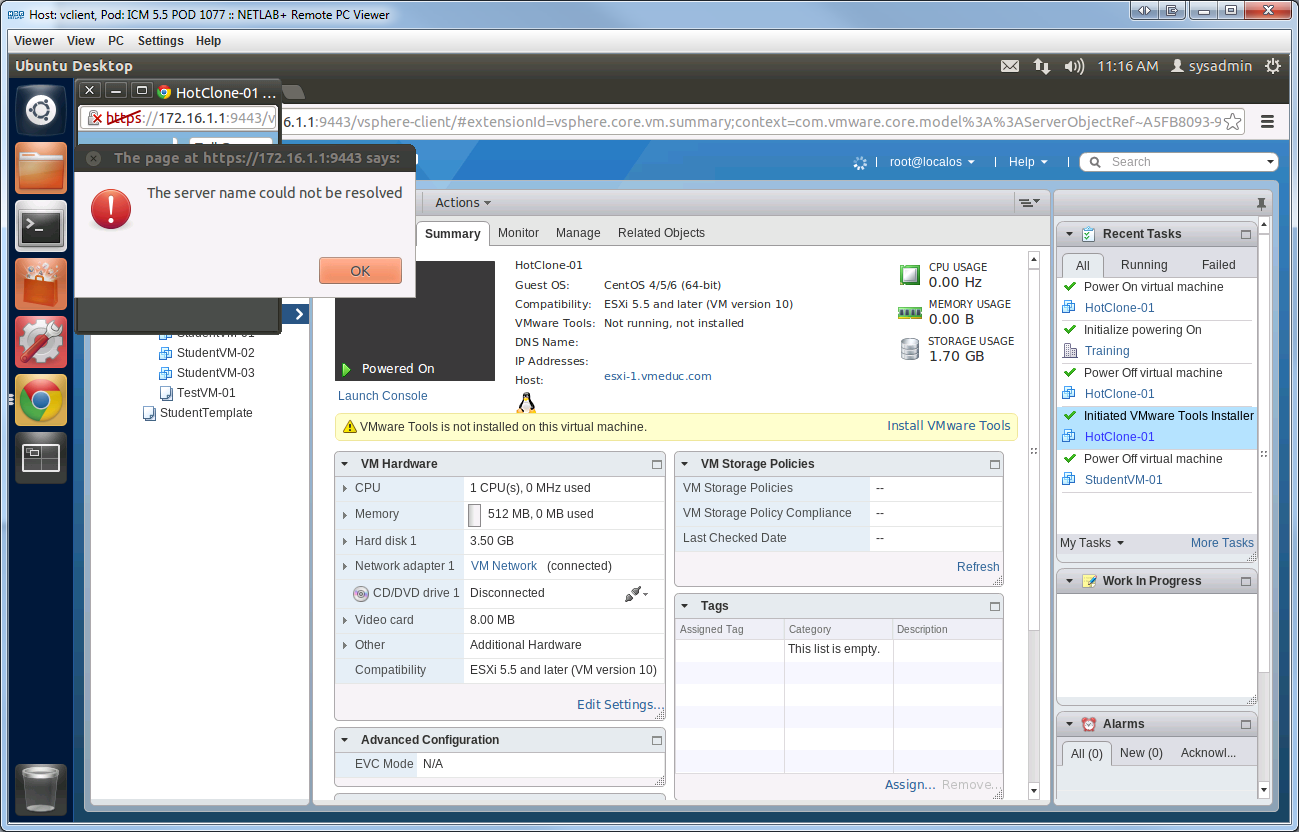Open mail indicator in top panel
Screen dimensions: 1299x832
tap(1010, 66)
